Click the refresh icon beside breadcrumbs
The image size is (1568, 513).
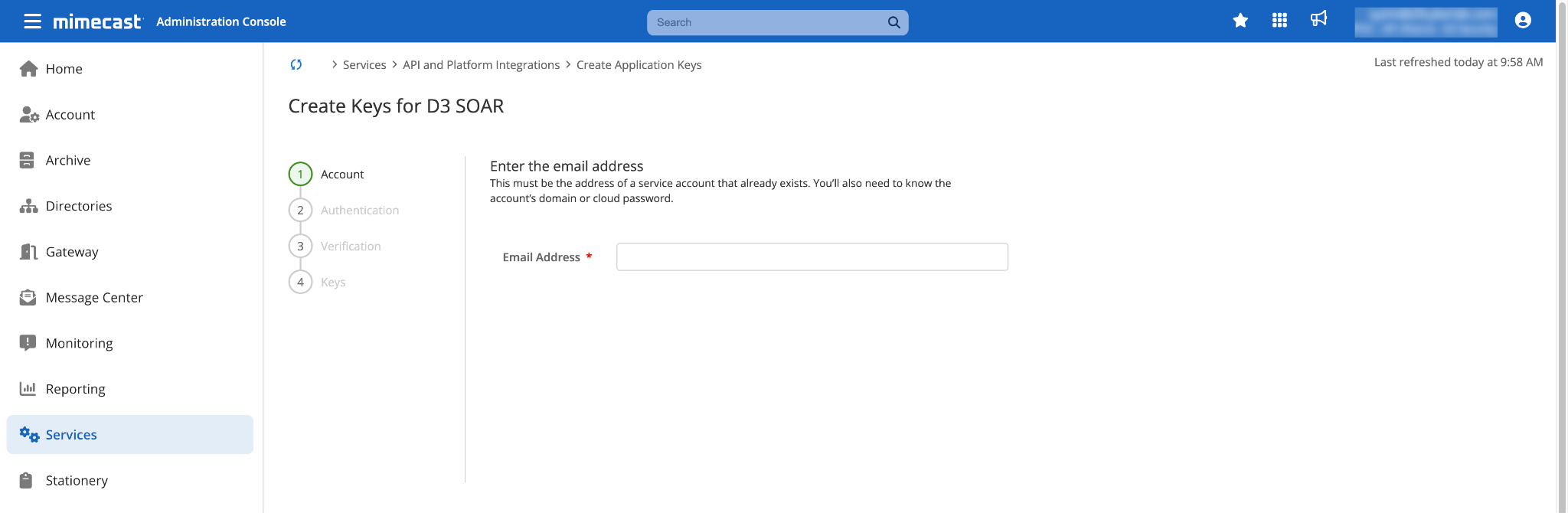(x=296, y=65)
